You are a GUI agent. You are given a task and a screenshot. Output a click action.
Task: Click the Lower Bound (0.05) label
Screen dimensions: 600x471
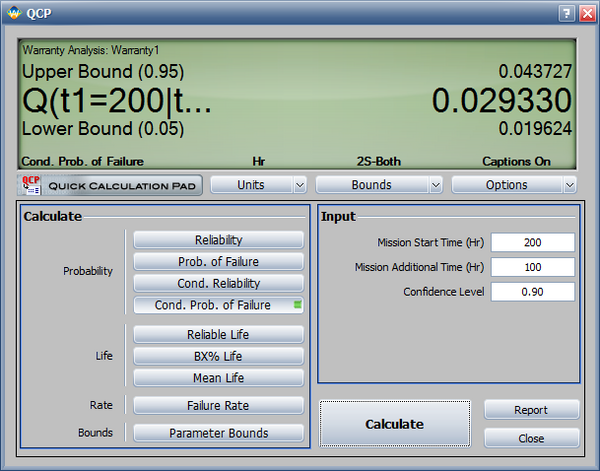pos(103,129)
